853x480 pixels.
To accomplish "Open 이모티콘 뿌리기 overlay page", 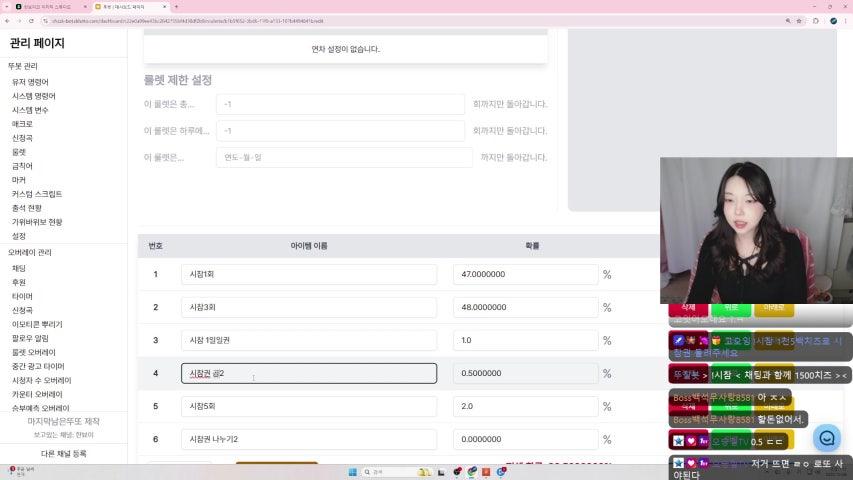I will point(37,324).
